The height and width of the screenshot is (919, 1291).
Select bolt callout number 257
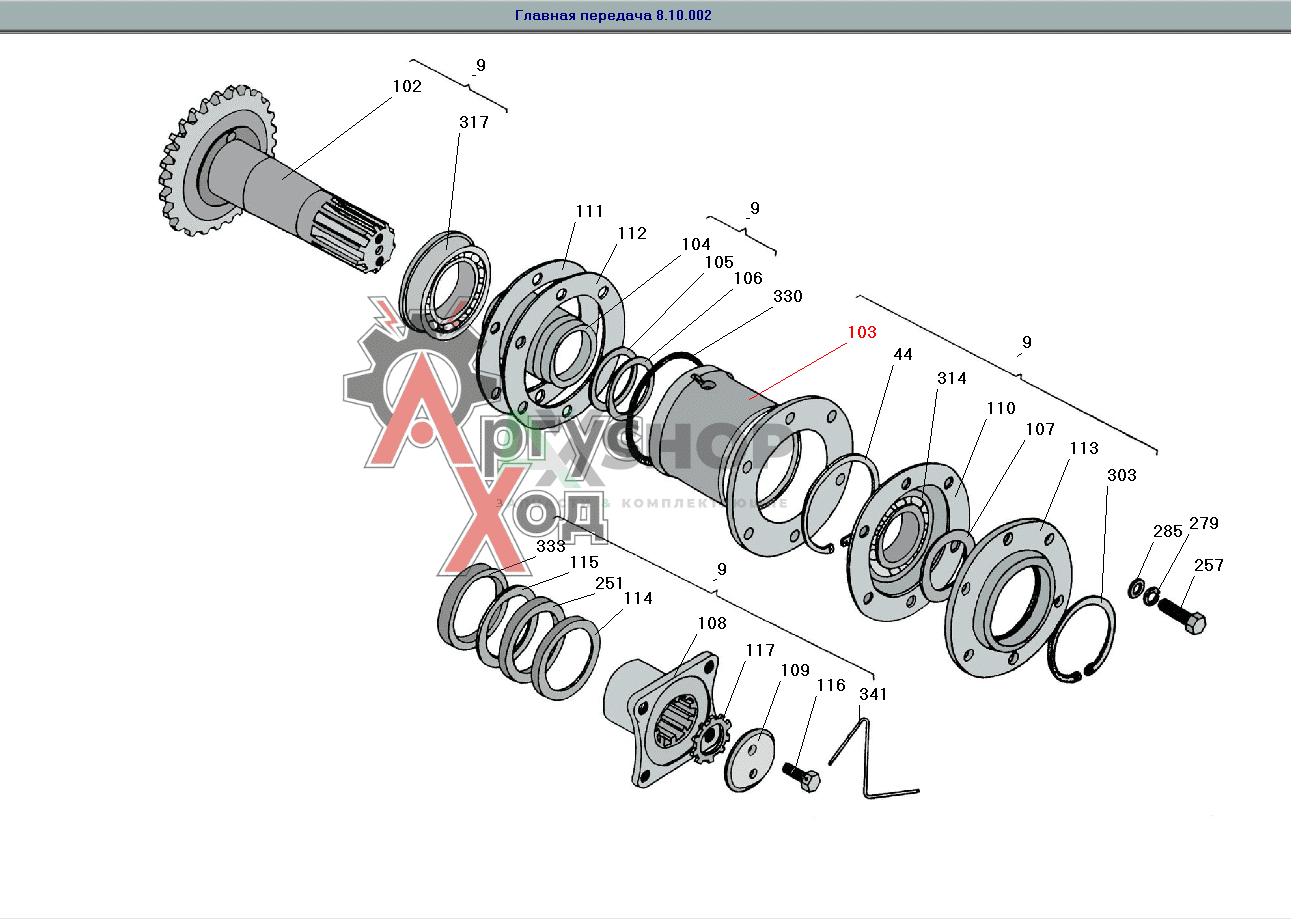tap(1208, 566)
